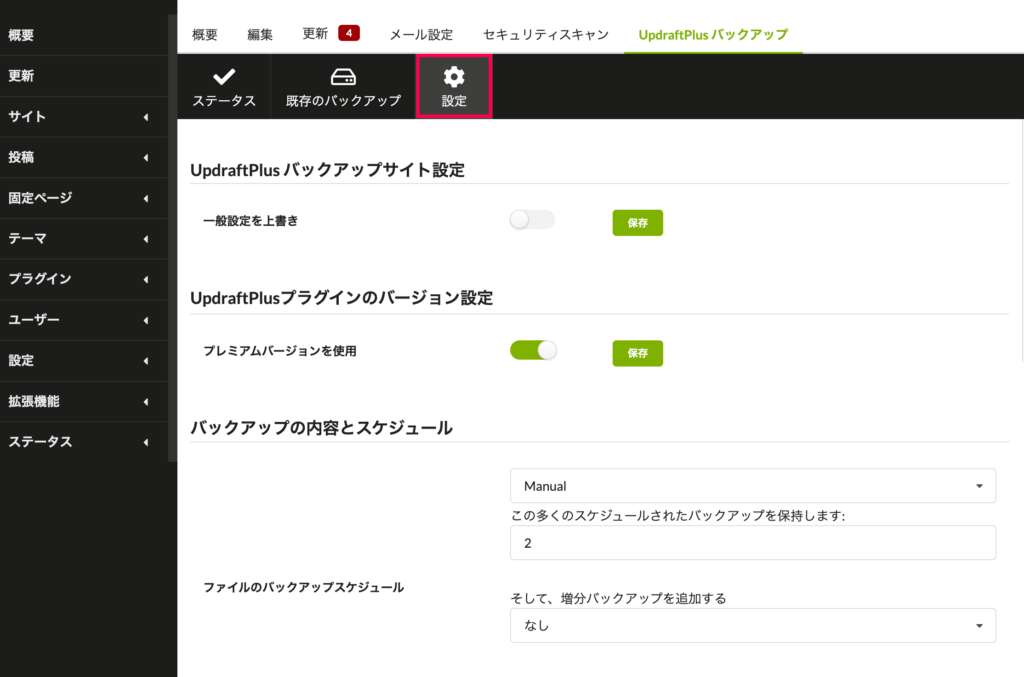Edit the retained backups count field
Viewport: 1024px width, 677px height.
click(752, 543)
